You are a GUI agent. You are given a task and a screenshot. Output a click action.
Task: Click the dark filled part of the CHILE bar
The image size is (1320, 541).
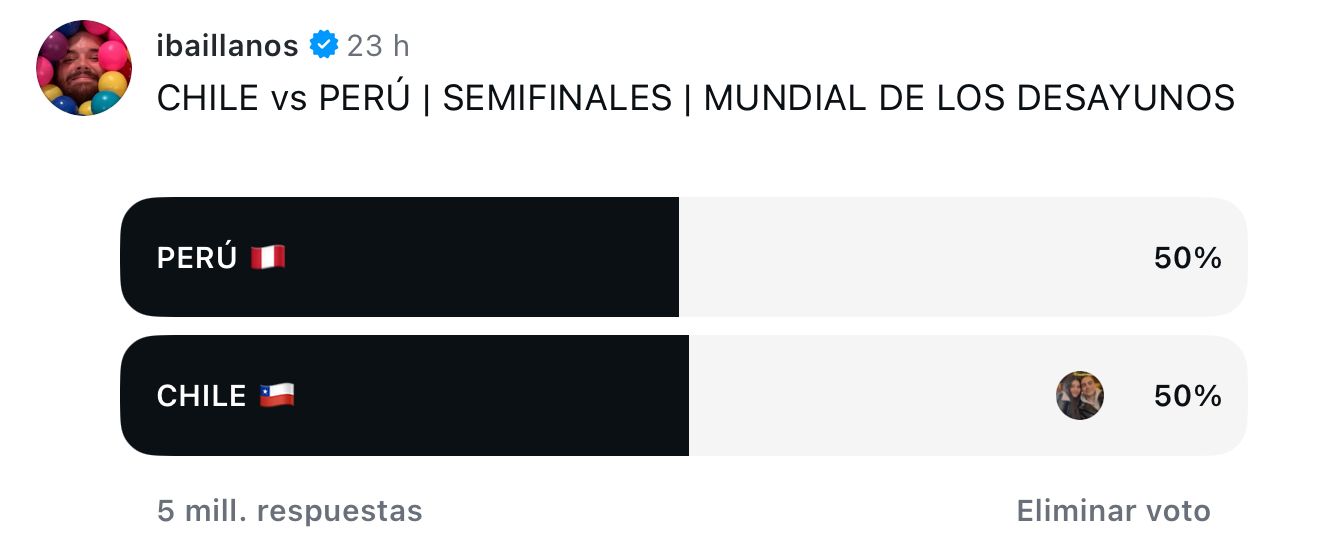(x=404, y=395)
